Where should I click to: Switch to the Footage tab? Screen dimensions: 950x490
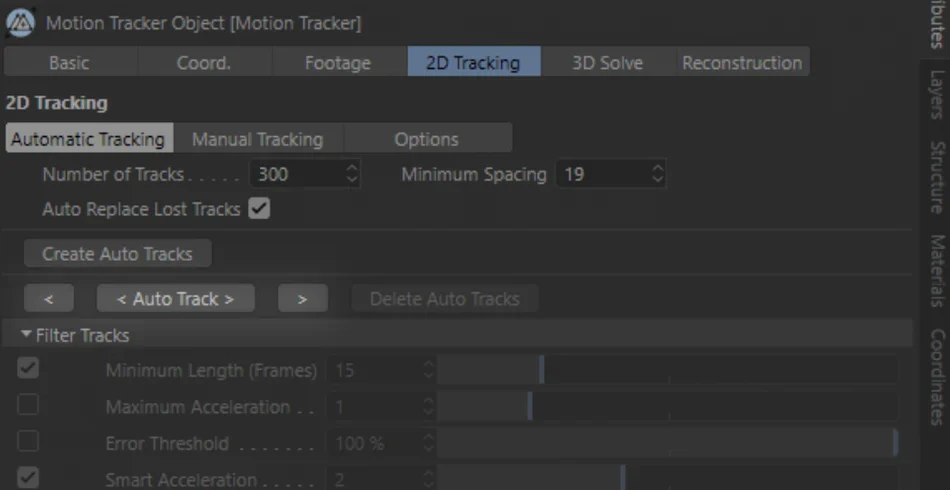[338, 62]
